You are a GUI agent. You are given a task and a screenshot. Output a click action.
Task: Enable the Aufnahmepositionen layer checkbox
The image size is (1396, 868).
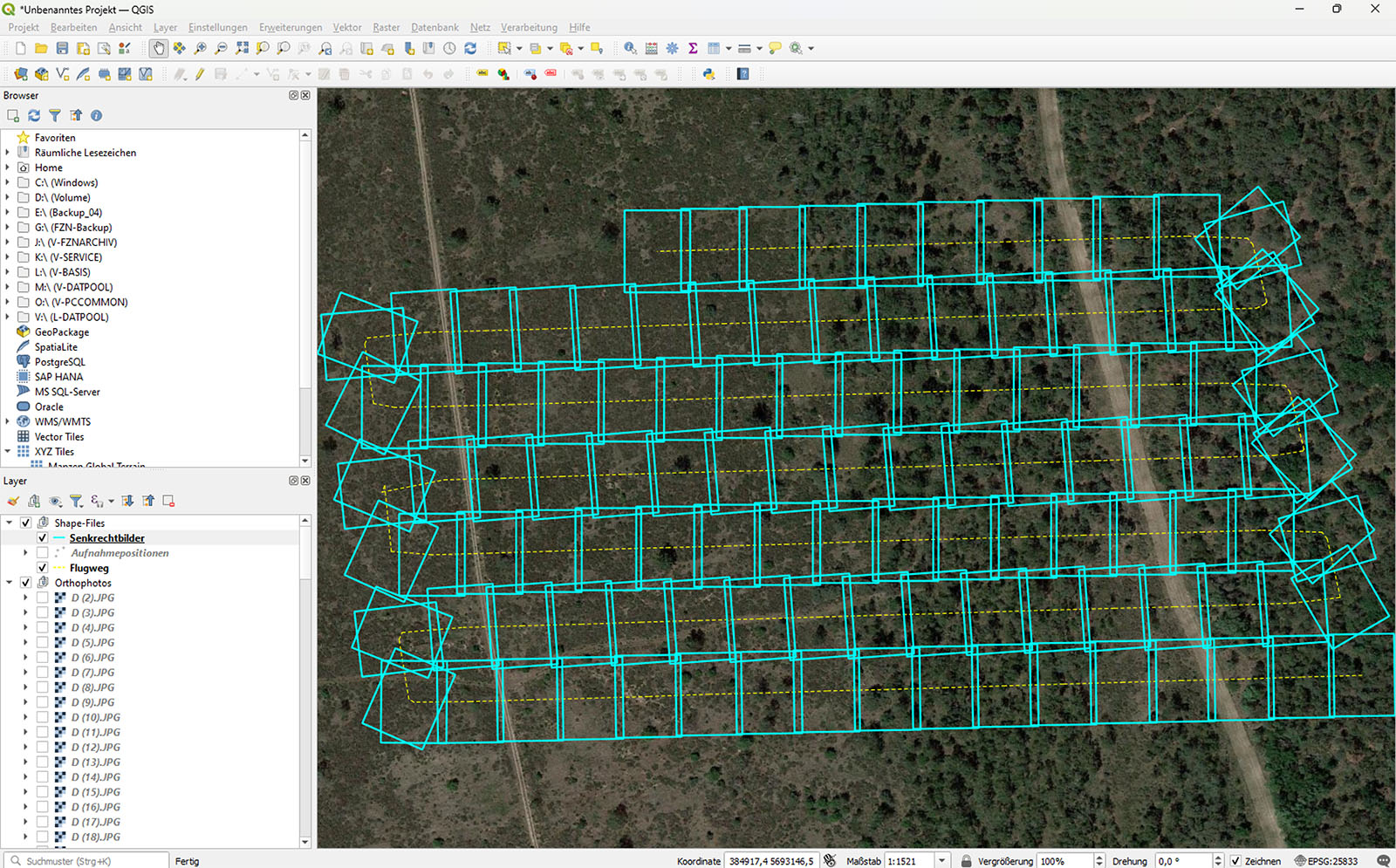click(42, 553)
